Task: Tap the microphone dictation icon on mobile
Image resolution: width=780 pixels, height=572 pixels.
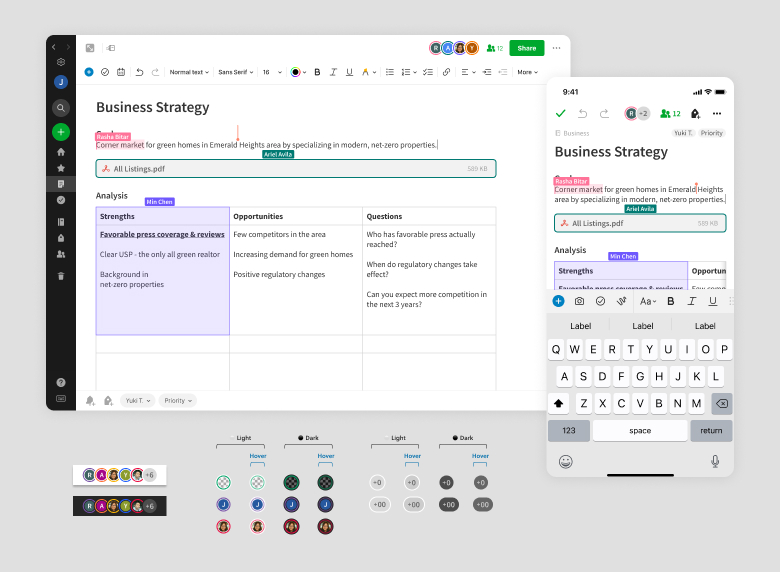Action: point(715,462)
